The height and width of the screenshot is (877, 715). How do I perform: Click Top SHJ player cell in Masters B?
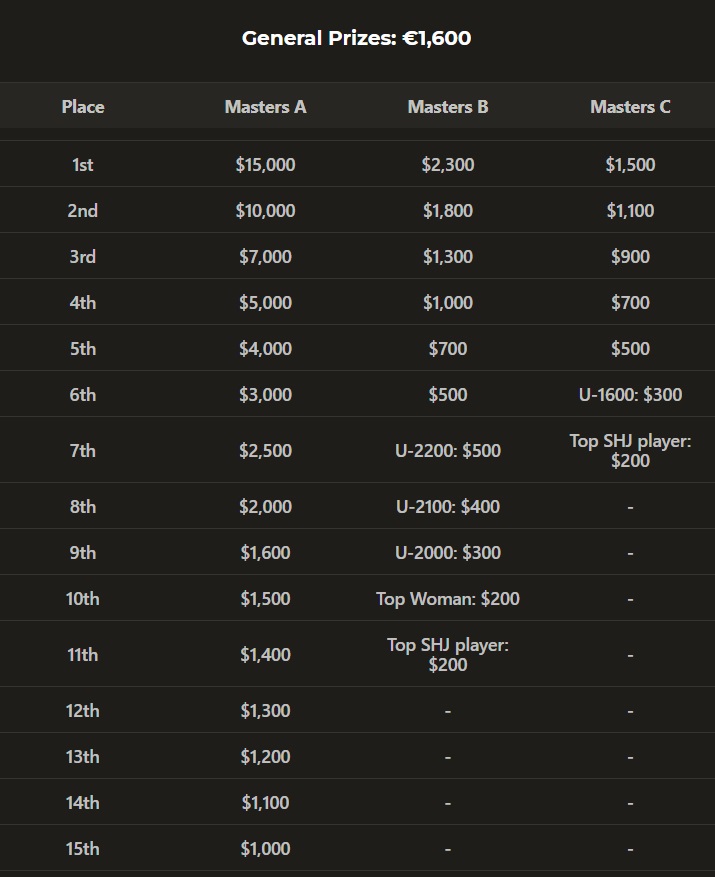[448, 654]
